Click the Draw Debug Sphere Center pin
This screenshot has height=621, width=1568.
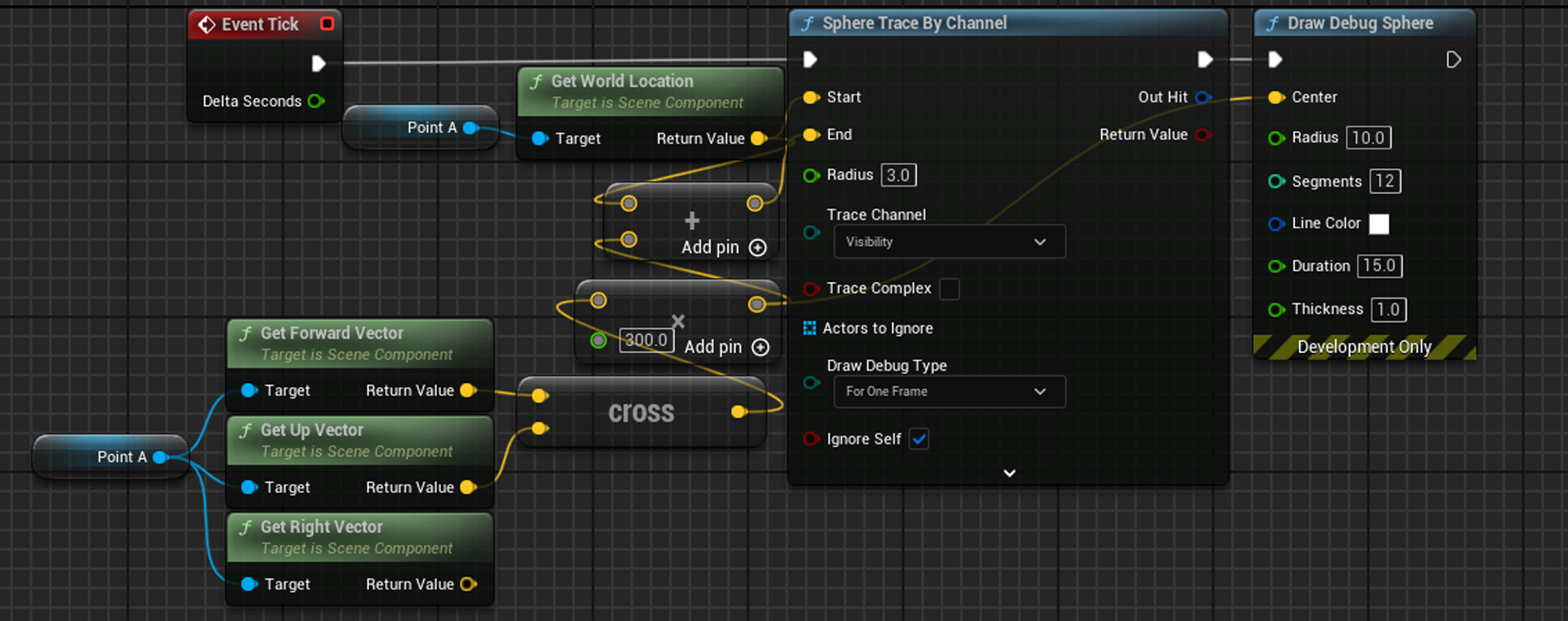click(x=1276, y=97)
